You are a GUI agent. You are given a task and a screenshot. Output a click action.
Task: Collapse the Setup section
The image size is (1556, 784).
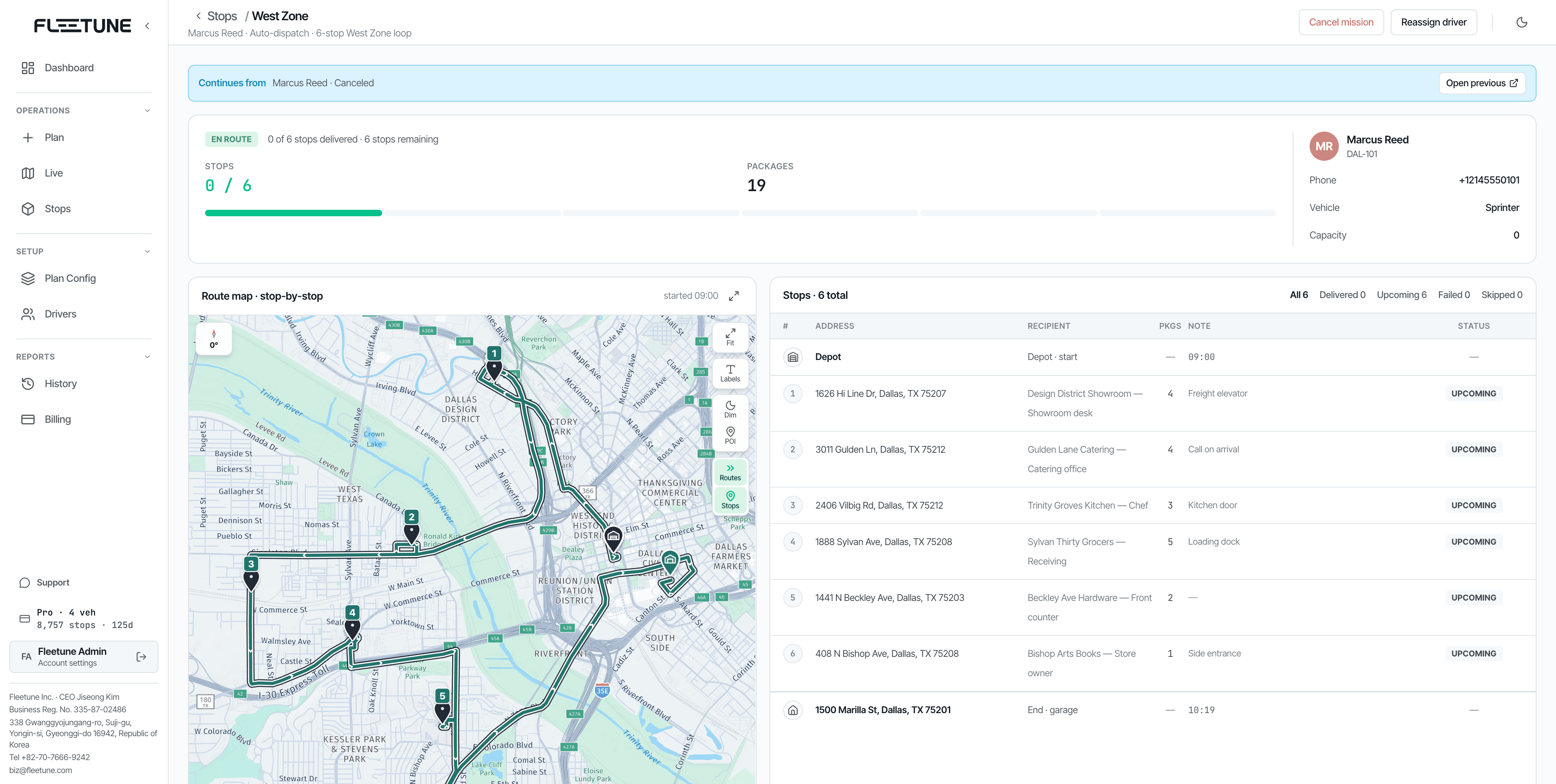147,251
